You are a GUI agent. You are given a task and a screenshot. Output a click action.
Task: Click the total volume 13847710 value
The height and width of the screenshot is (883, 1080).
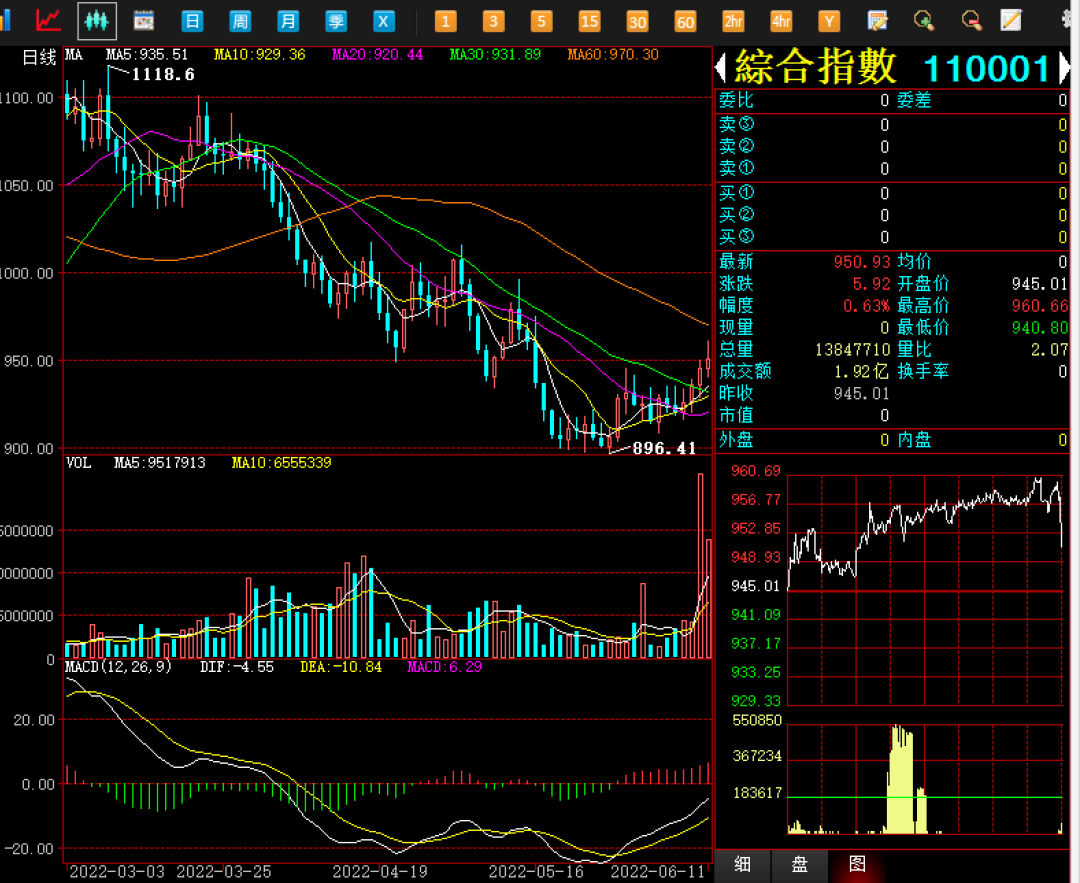853,350
